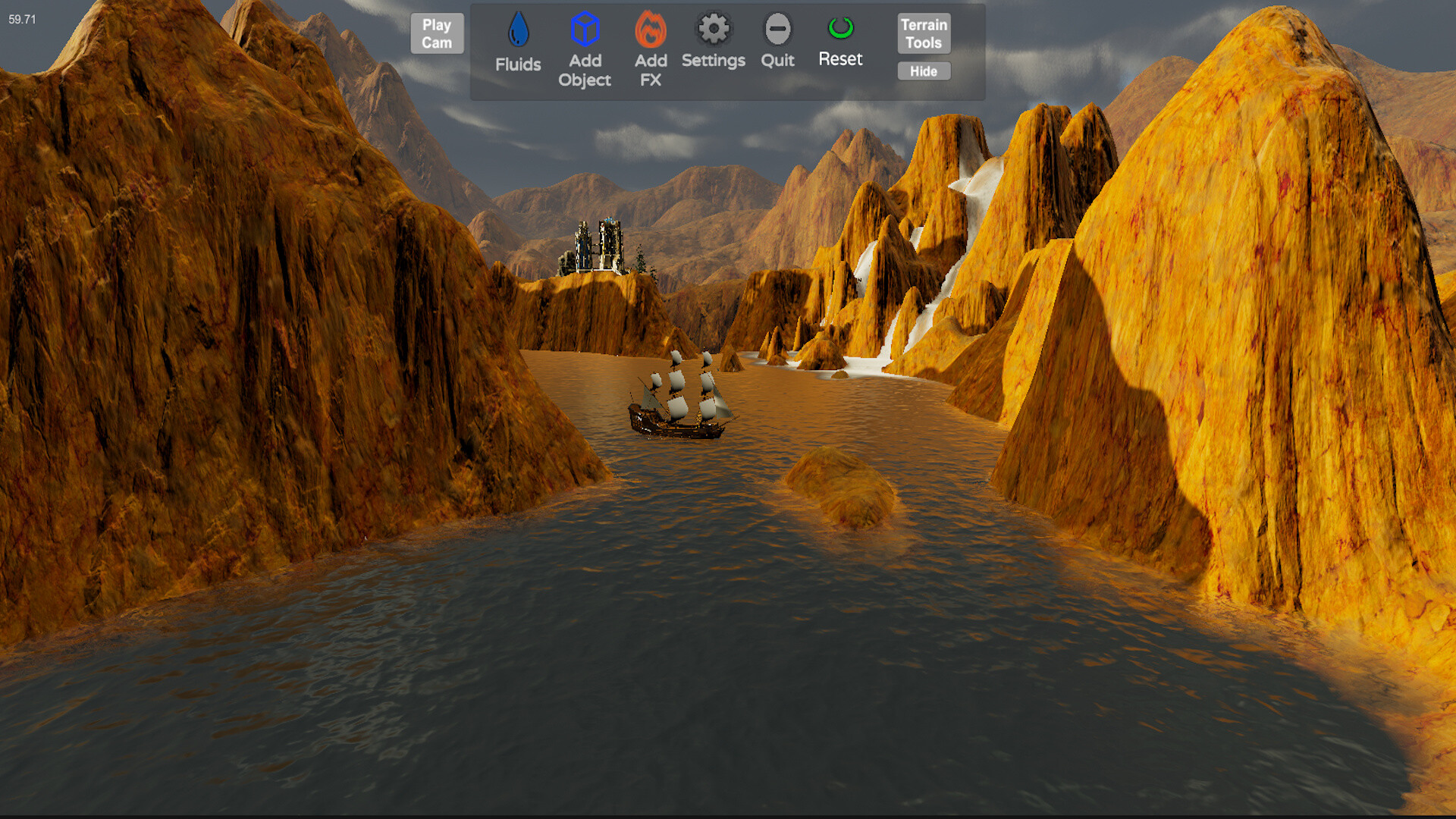Click the green Reset circular-arrow icon
Image resolution: width=1456 pixels, height=819 pixels.
pyautogui.click(x=840, y=29)
